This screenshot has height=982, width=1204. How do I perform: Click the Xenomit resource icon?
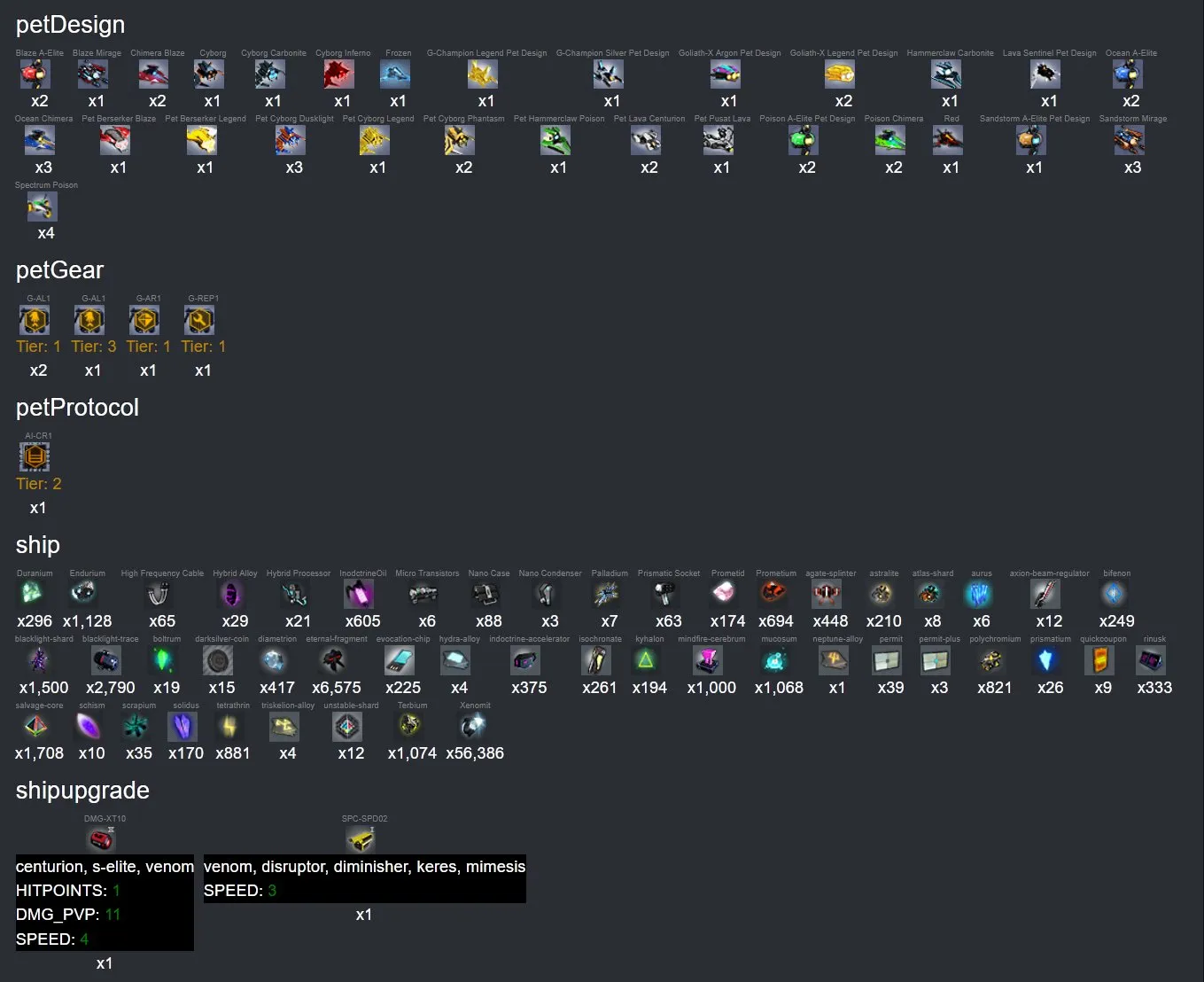click(471, 727)
